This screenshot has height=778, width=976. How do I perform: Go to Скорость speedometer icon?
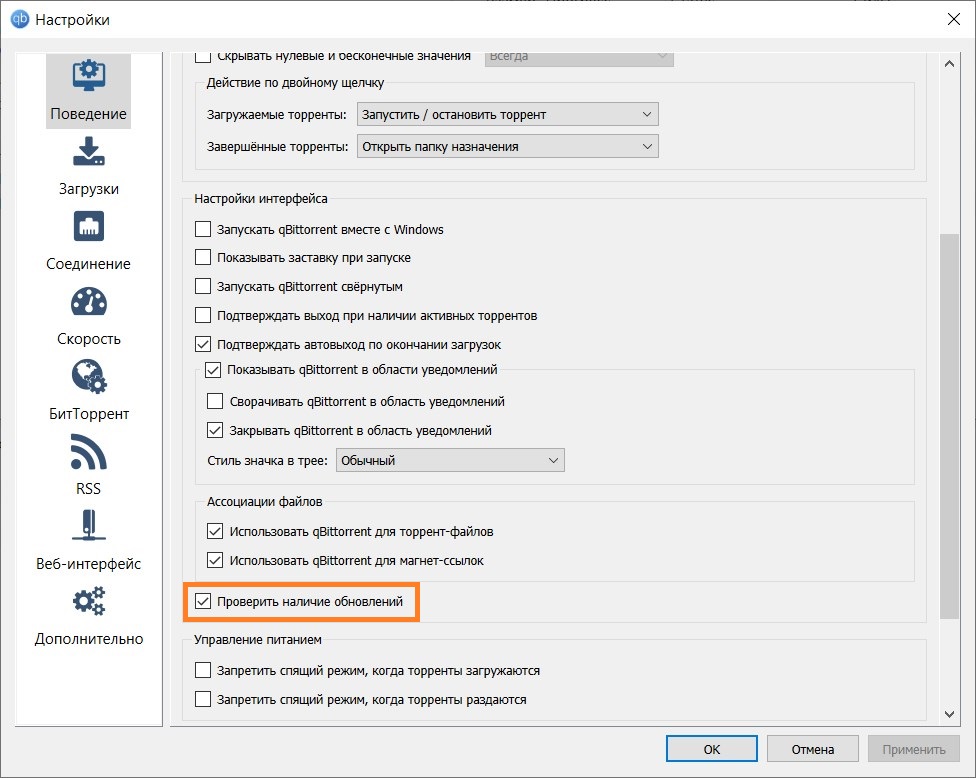(89, 302)
